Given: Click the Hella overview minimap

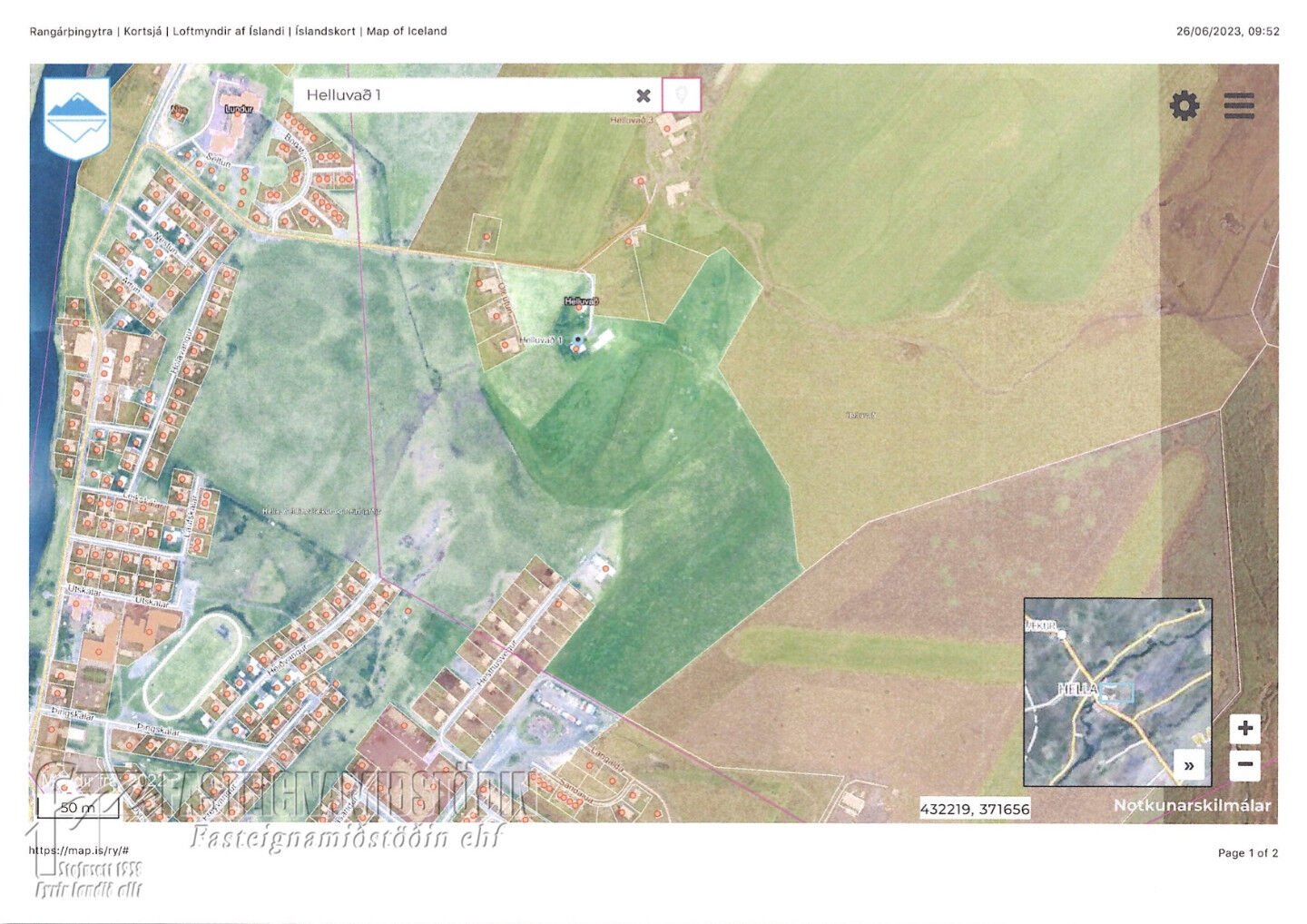Looking at the screenshot, I should coord(1117,692).
